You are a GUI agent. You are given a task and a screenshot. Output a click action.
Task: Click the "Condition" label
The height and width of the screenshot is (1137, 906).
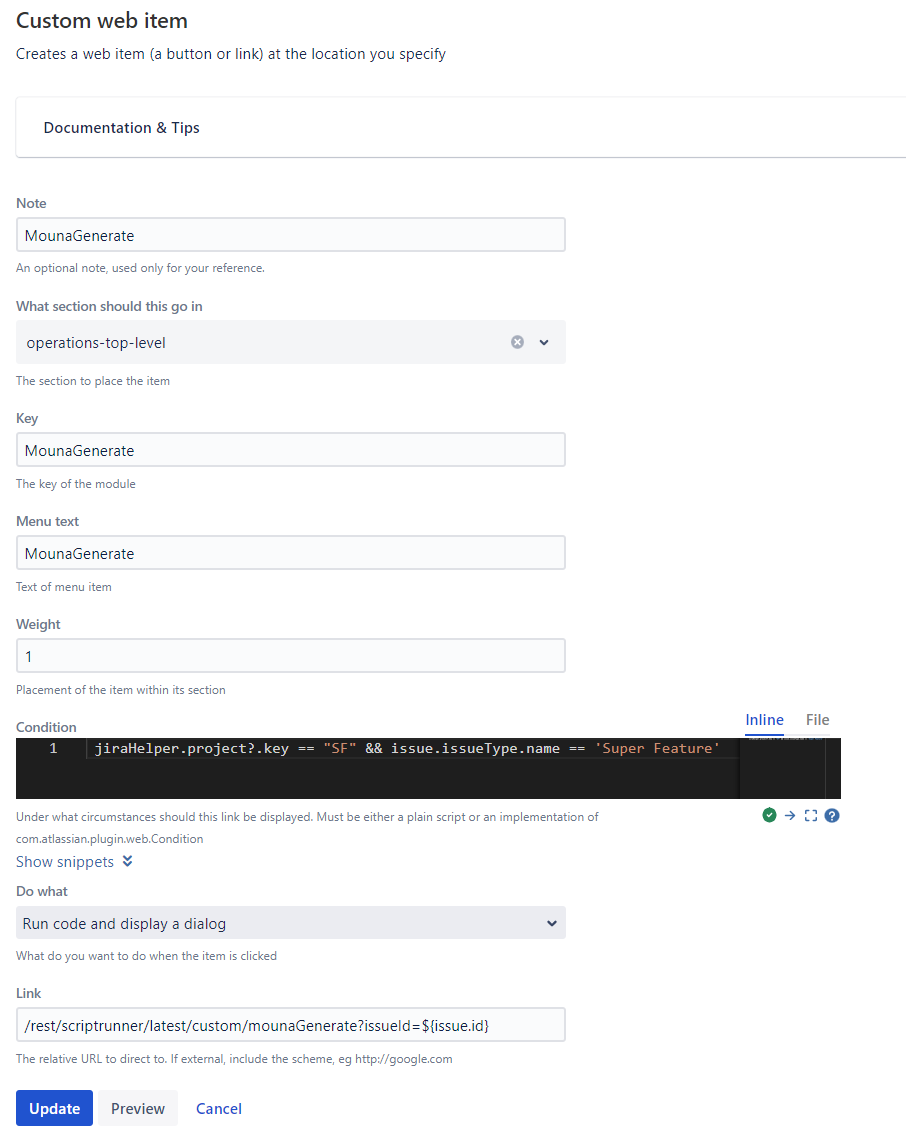[46, 727]
